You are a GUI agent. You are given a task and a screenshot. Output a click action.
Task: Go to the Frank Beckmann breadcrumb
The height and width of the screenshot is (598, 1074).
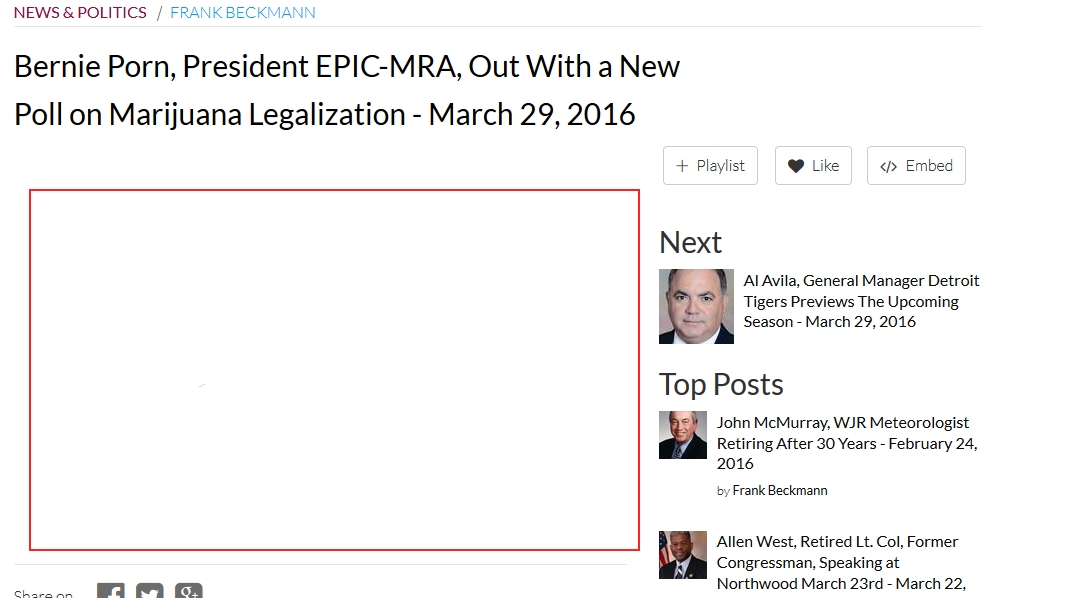tap(242, 12)
